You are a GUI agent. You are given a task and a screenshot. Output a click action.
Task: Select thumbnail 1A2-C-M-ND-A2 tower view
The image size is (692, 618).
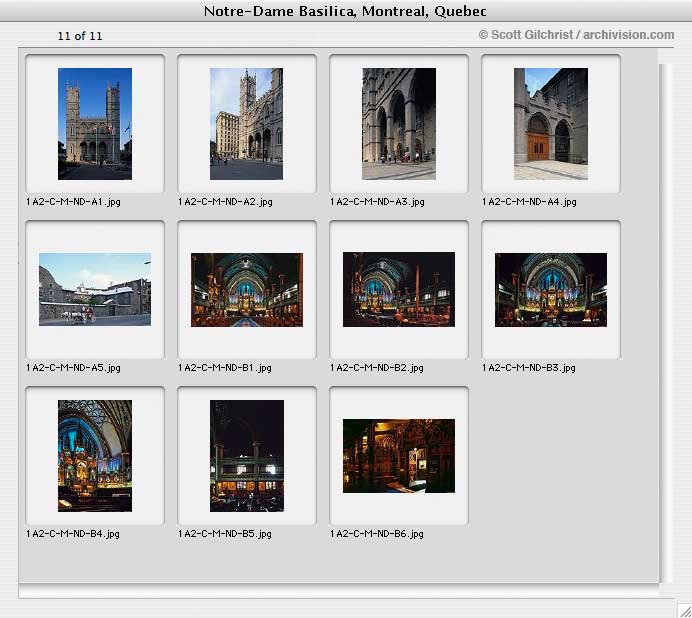[247, 124]
